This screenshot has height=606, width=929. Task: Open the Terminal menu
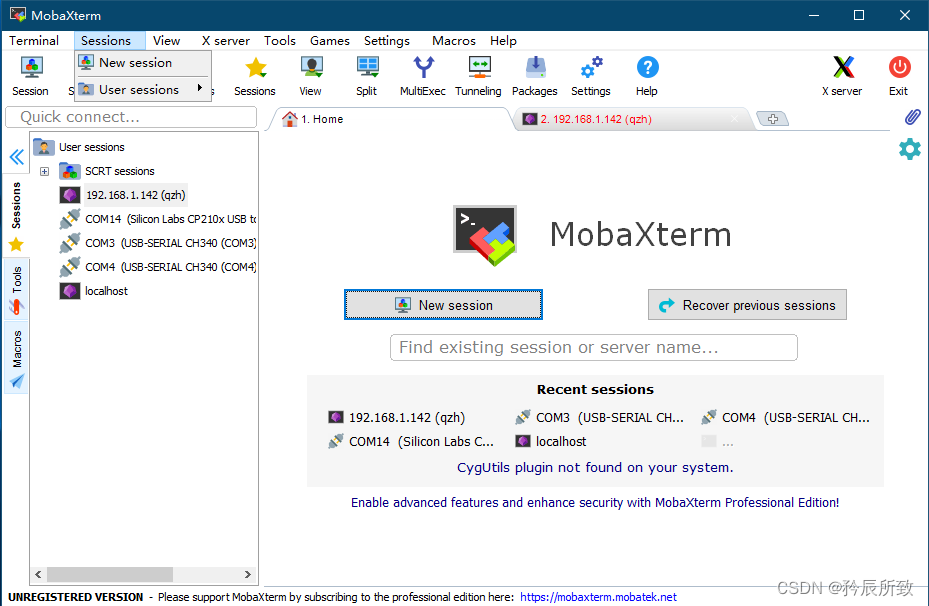click(x=34, y=40)
